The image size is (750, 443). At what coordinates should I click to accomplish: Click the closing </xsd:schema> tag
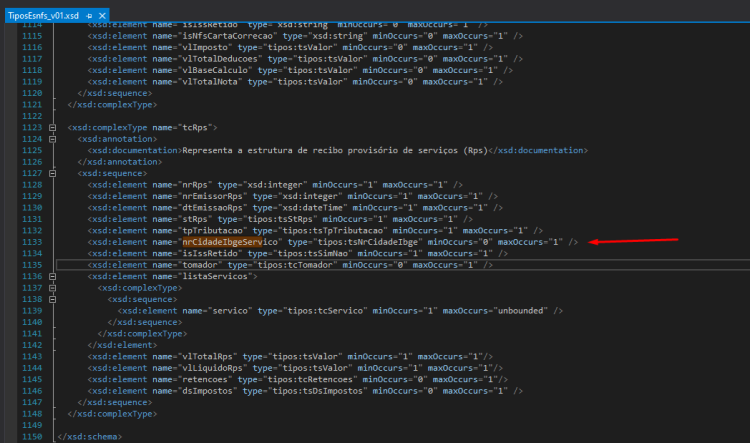click(x=89, y=437)
